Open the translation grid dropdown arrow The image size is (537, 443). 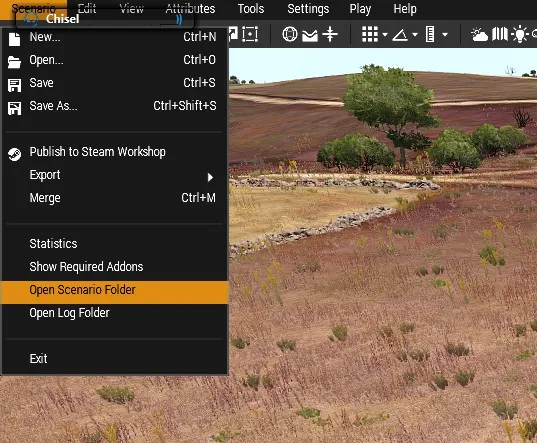click(x=385, y=35)
